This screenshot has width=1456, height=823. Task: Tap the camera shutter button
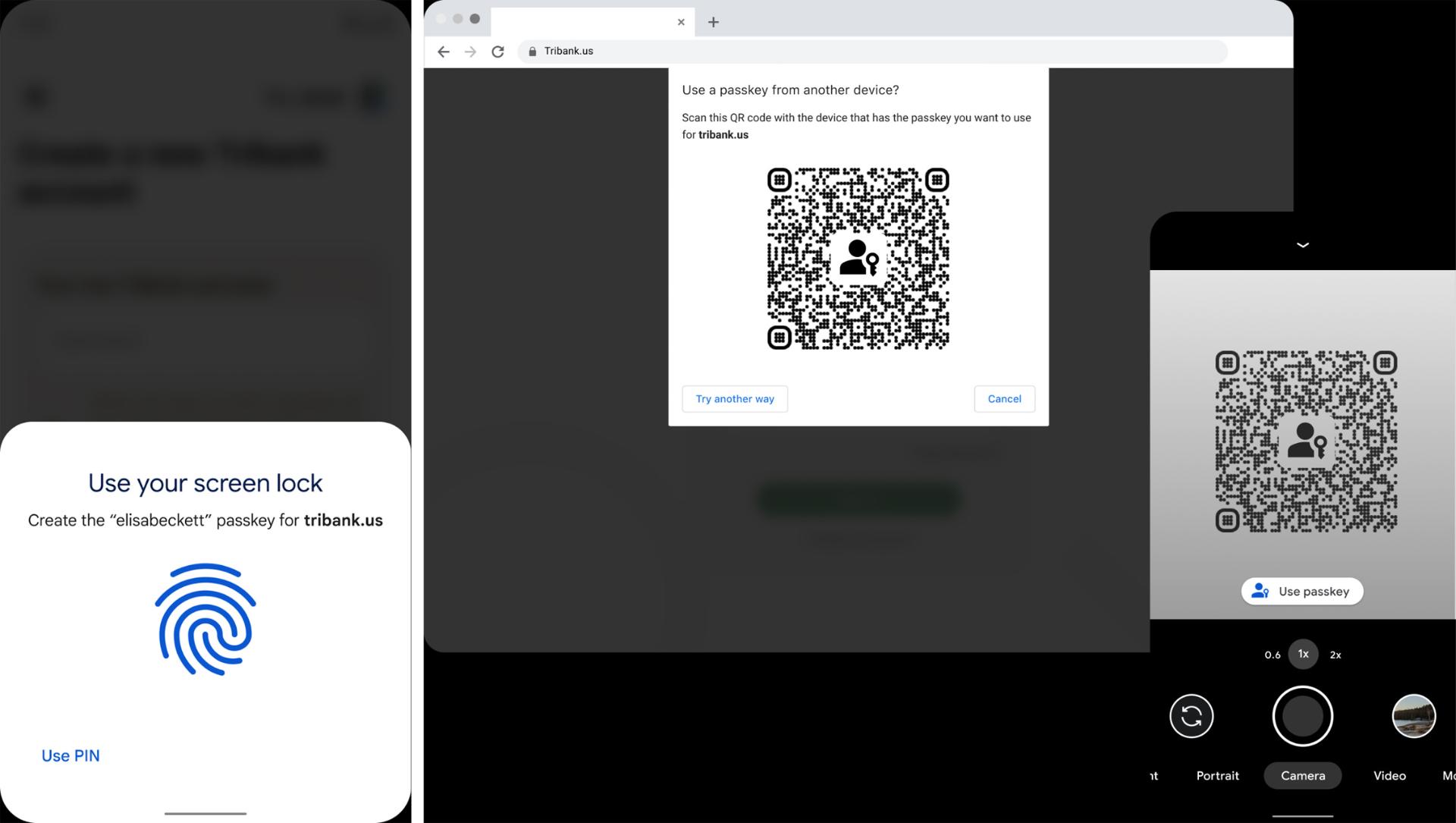tap(1303, 716)
